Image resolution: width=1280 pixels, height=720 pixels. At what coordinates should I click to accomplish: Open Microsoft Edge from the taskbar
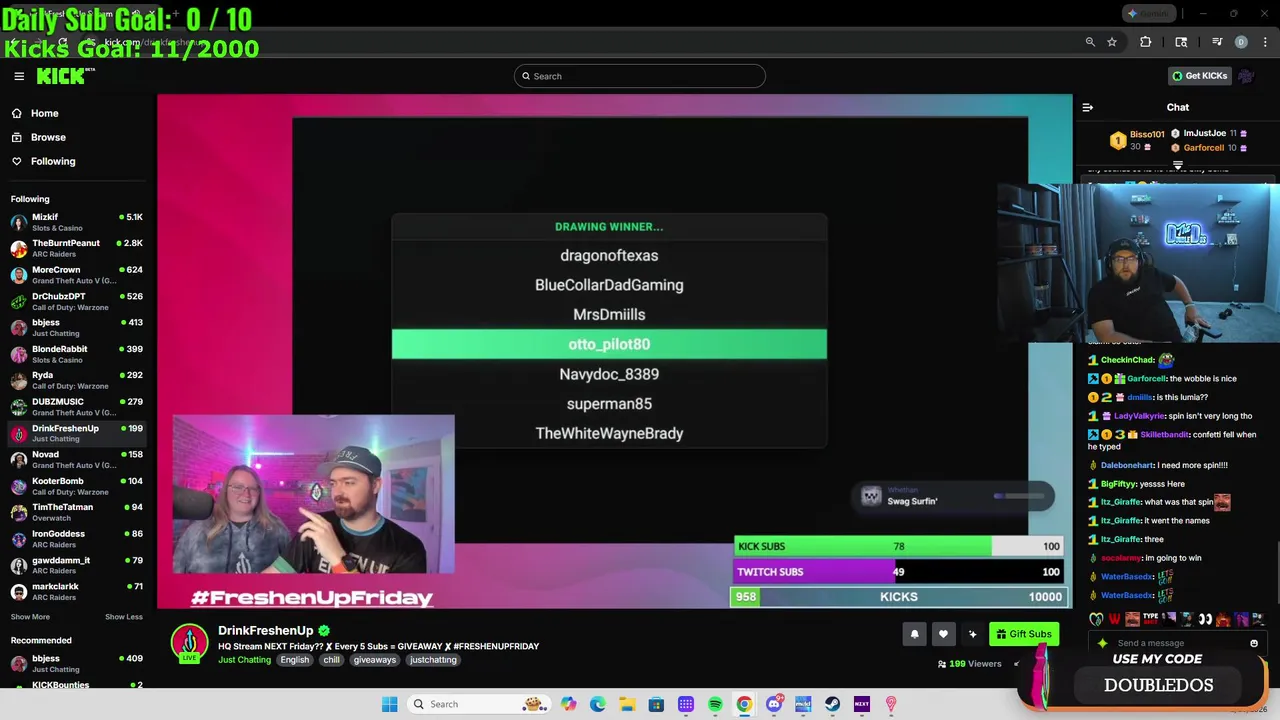tap(598, 704)
